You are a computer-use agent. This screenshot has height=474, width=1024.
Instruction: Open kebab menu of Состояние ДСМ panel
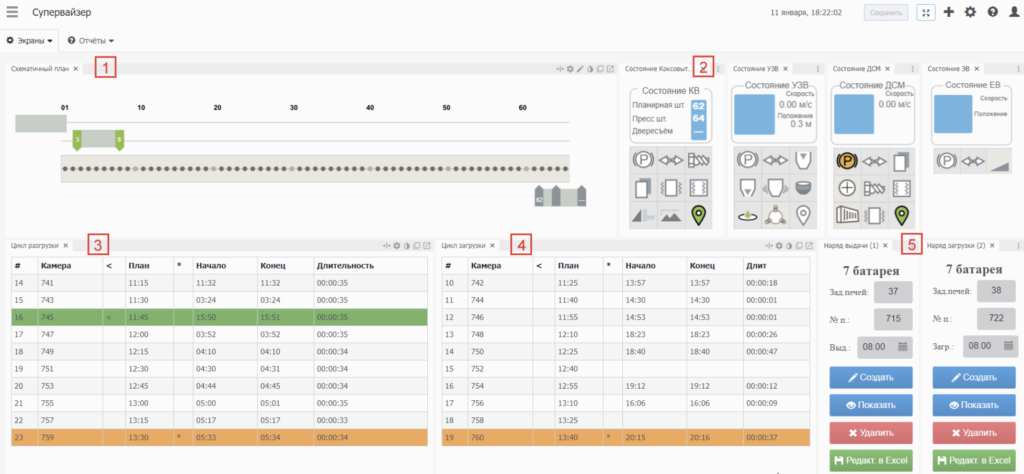pos(913,69)
